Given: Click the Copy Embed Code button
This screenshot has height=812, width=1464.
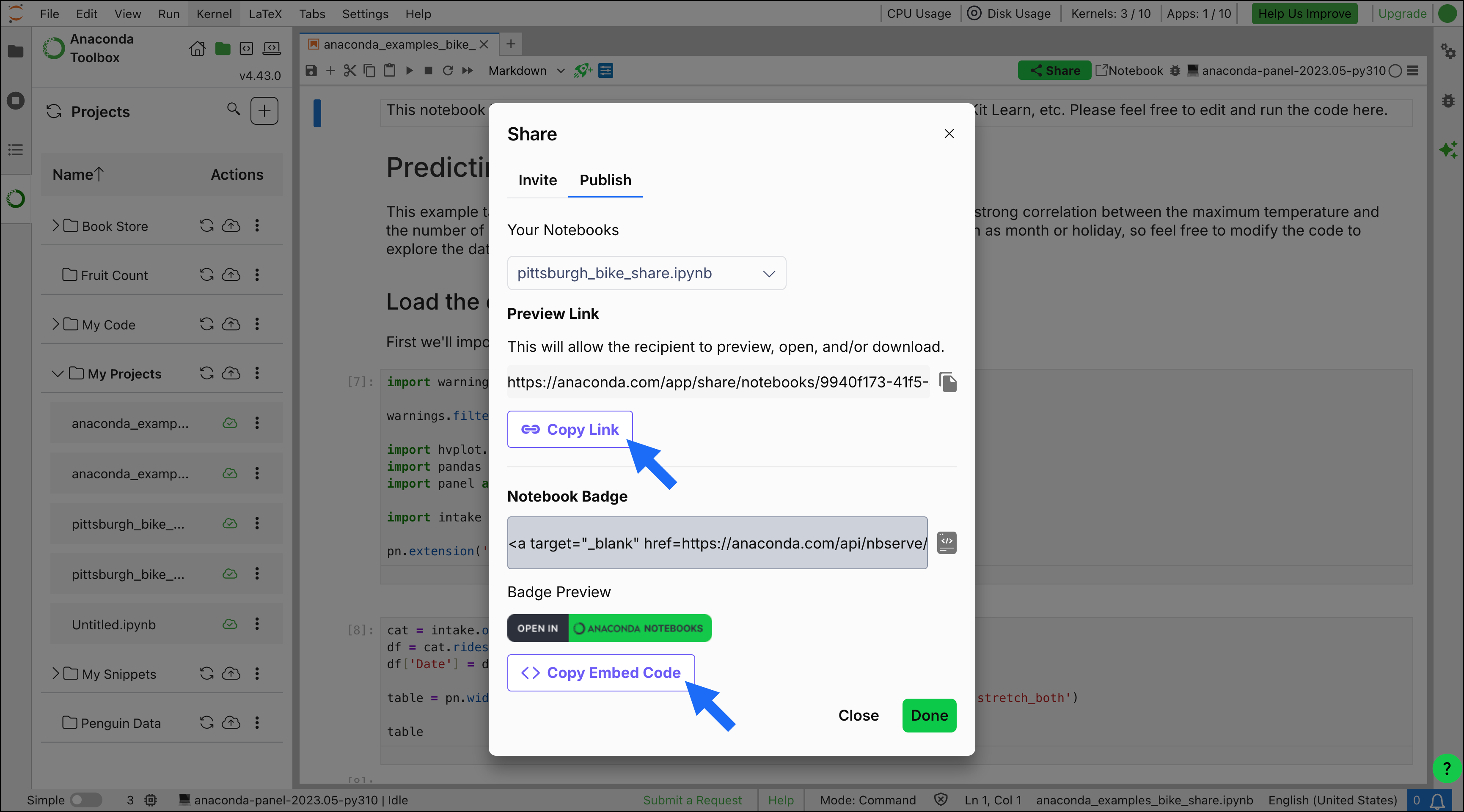Looking at the screenshot, I should (601, 673).
